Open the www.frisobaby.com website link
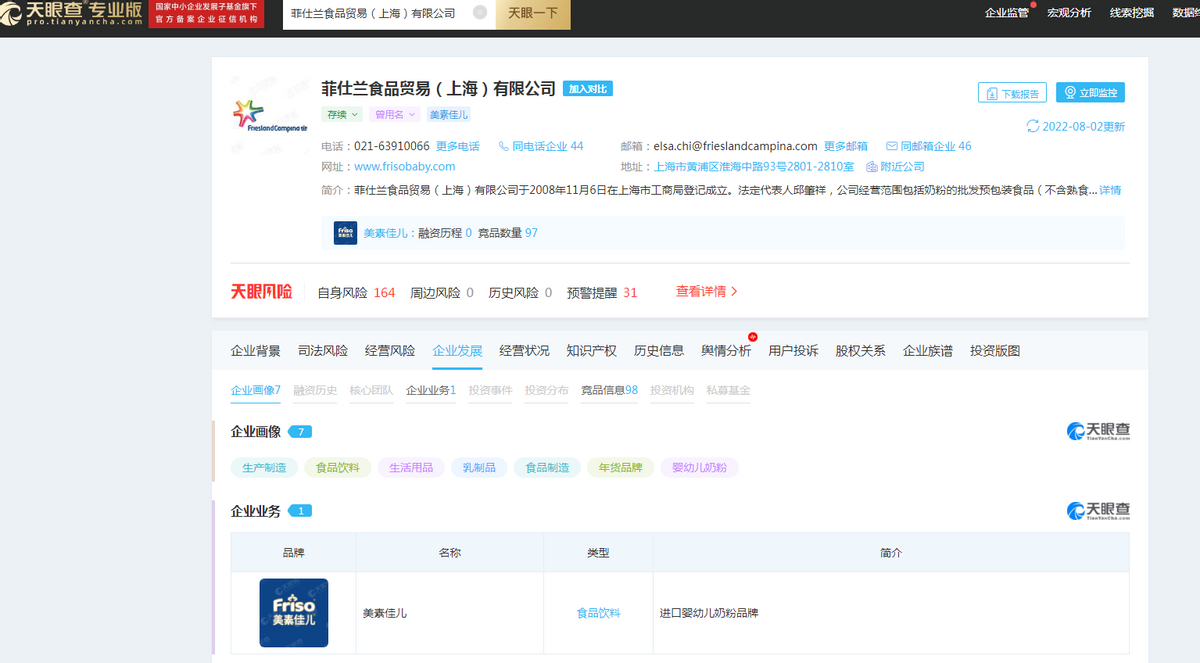Screen dimensions: 1200x663 [405, 167]
